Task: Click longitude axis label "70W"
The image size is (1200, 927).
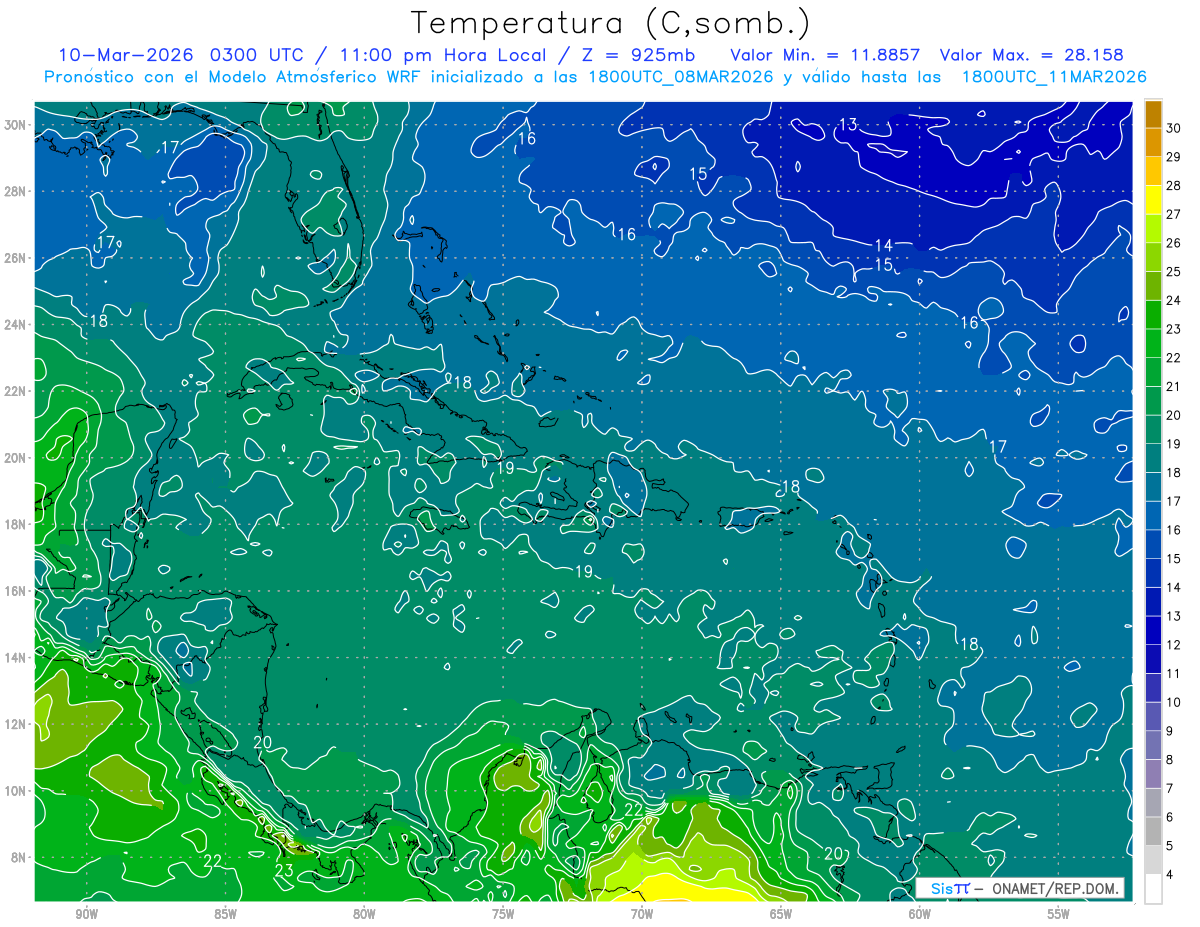Action: point(642,914)
